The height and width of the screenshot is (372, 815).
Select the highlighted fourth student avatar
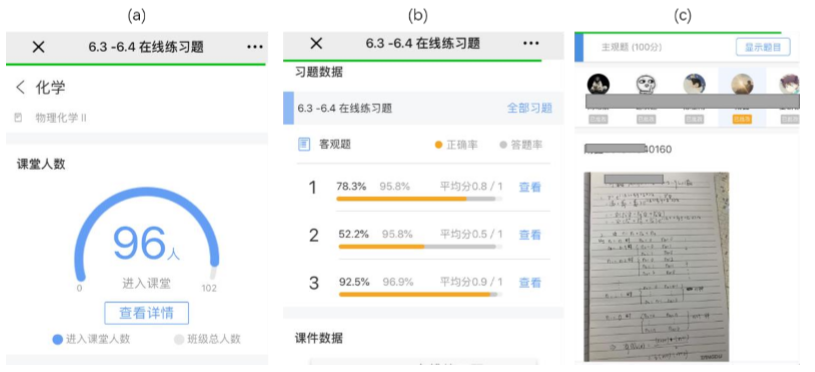[742, 84]
